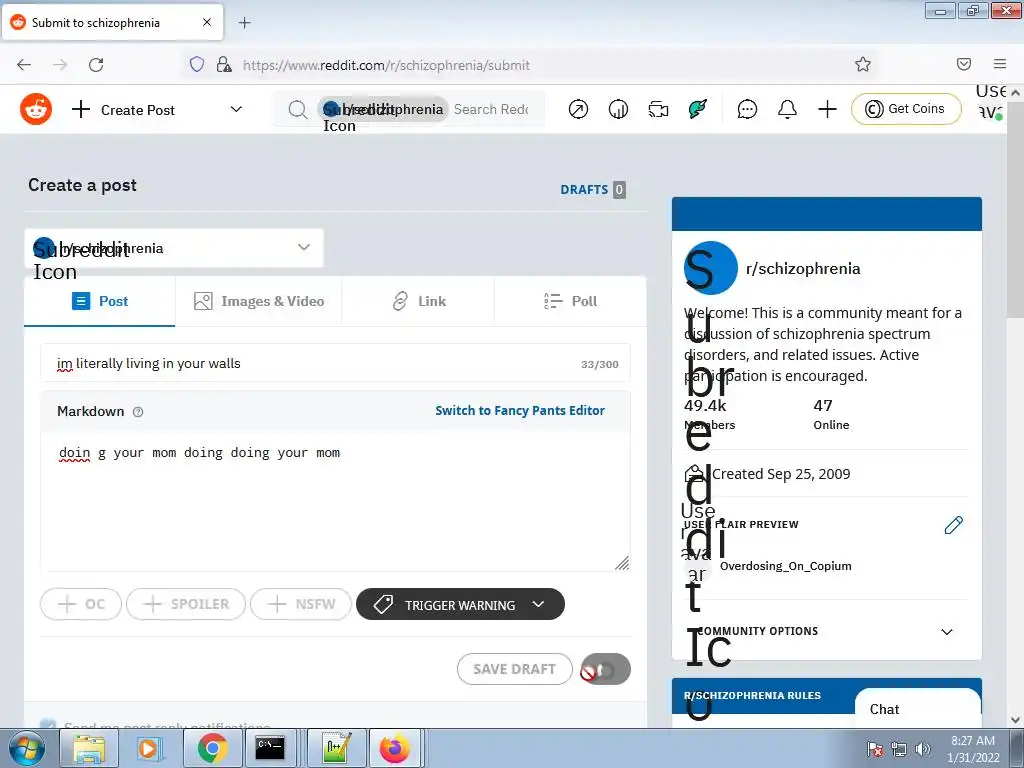Open the All chart icon in header

(618, 109)
